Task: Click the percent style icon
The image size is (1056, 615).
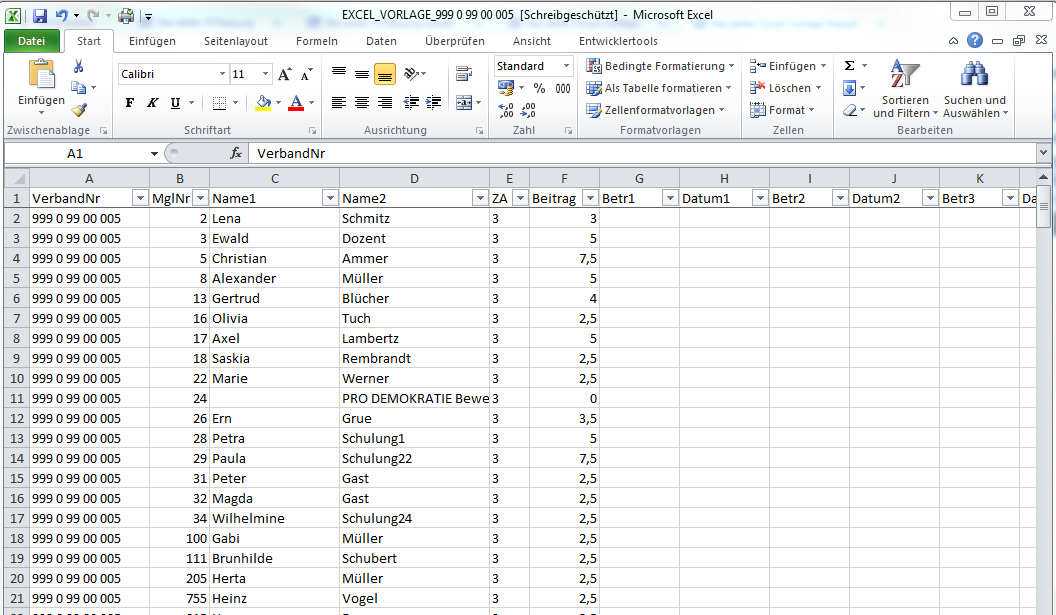Action: pyautogui.click(x=539, y=88)
